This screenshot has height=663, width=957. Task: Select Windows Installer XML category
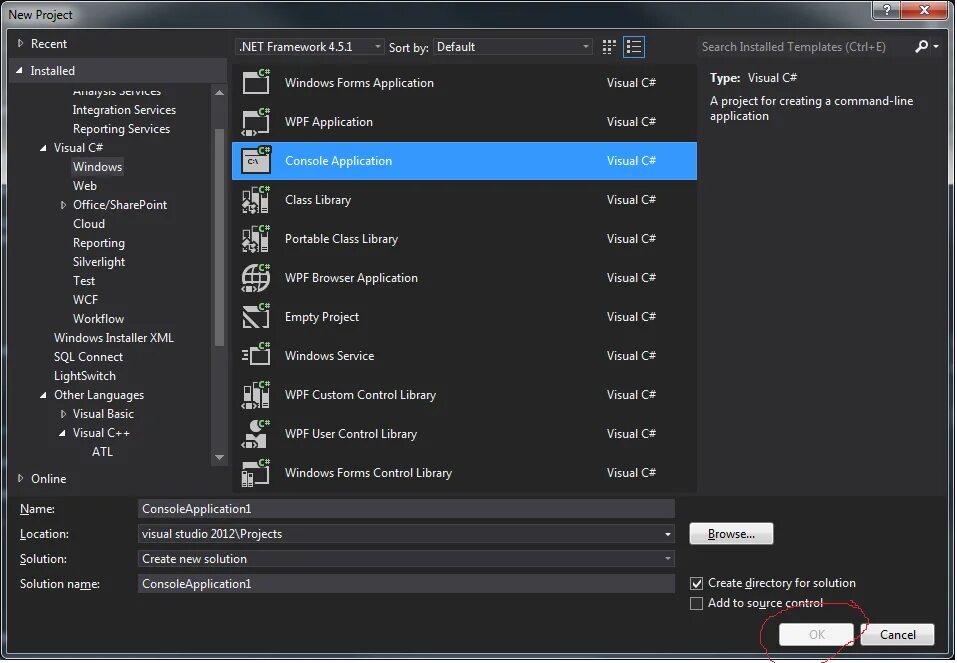[x=114, y=338]
